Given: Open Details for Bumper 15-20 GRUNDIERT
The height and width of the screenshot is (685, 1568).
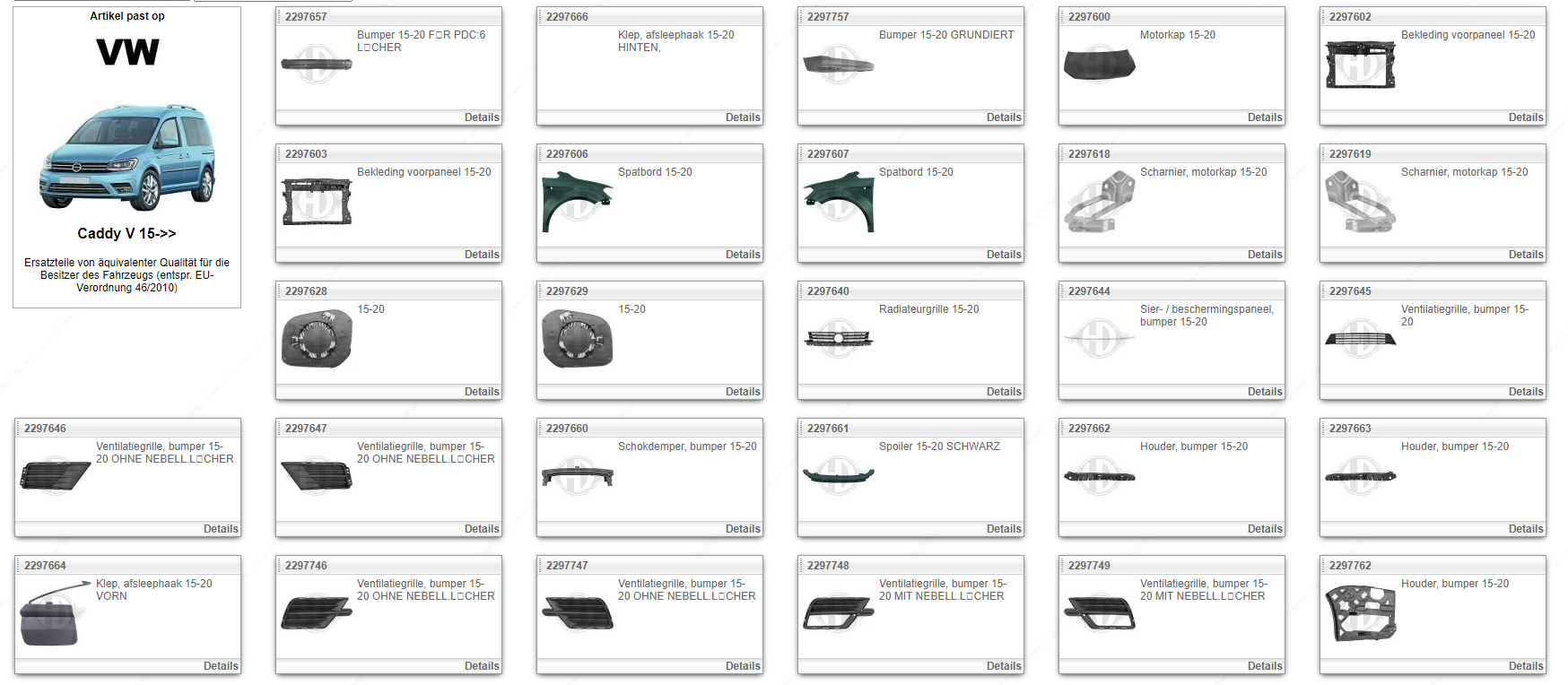Looking at the screenshot, I should coord(1004,117).
